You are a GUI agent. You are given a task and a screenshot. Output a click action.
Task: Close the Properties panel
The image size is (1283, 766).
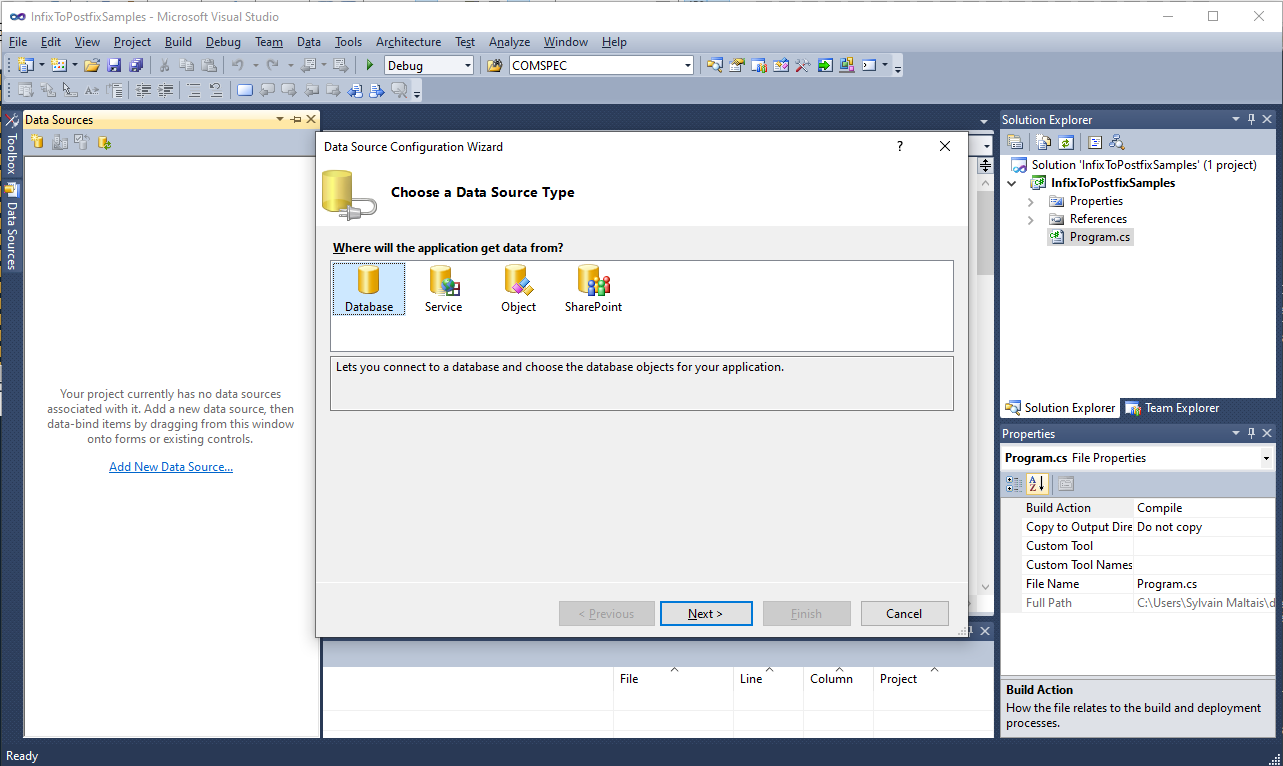click(x=1267, y=434)
